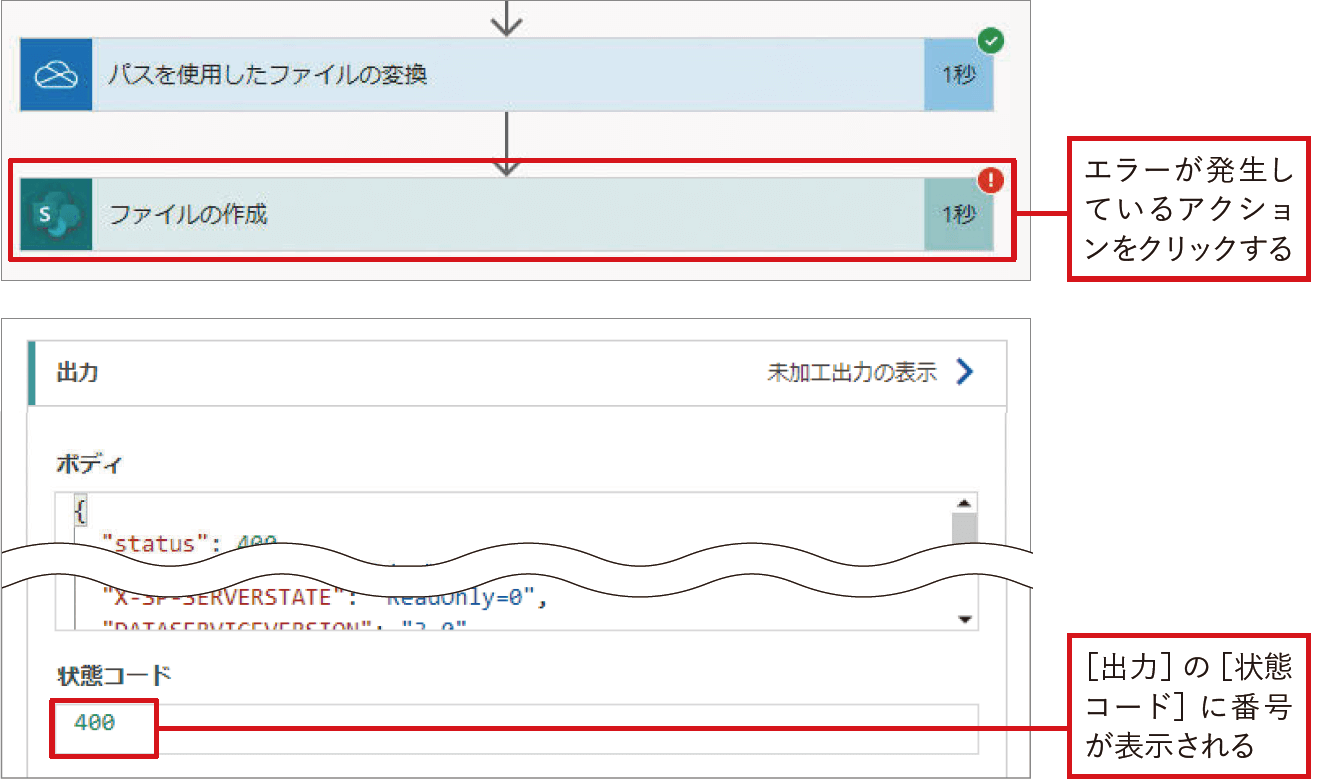This screenshot has width=1329, height=779.
Task: Click the 1秒 duration on ファイルの作成
Action: click(x=959, y=214)
